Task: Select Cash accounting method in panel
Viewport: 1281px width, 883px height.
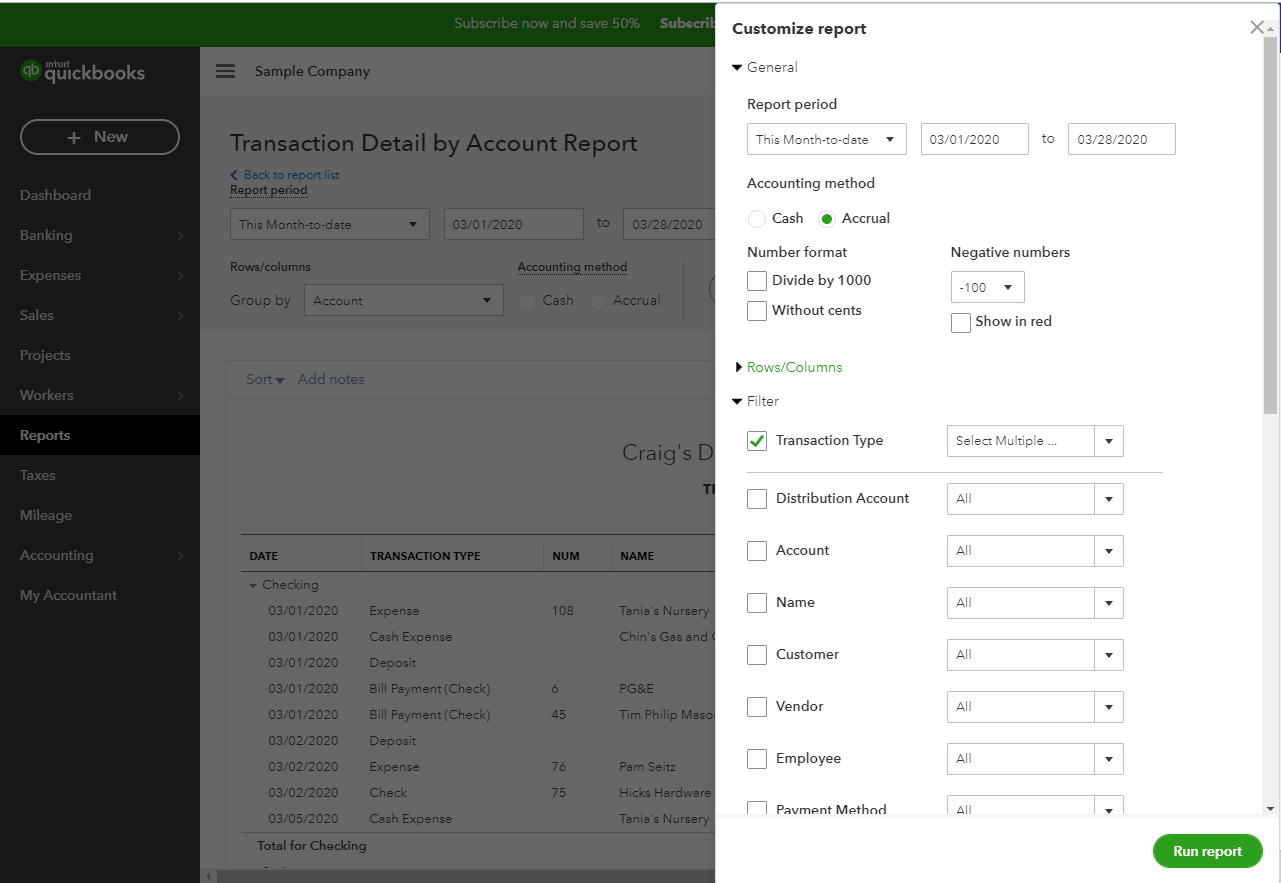Action: click(x=757, y=218)
